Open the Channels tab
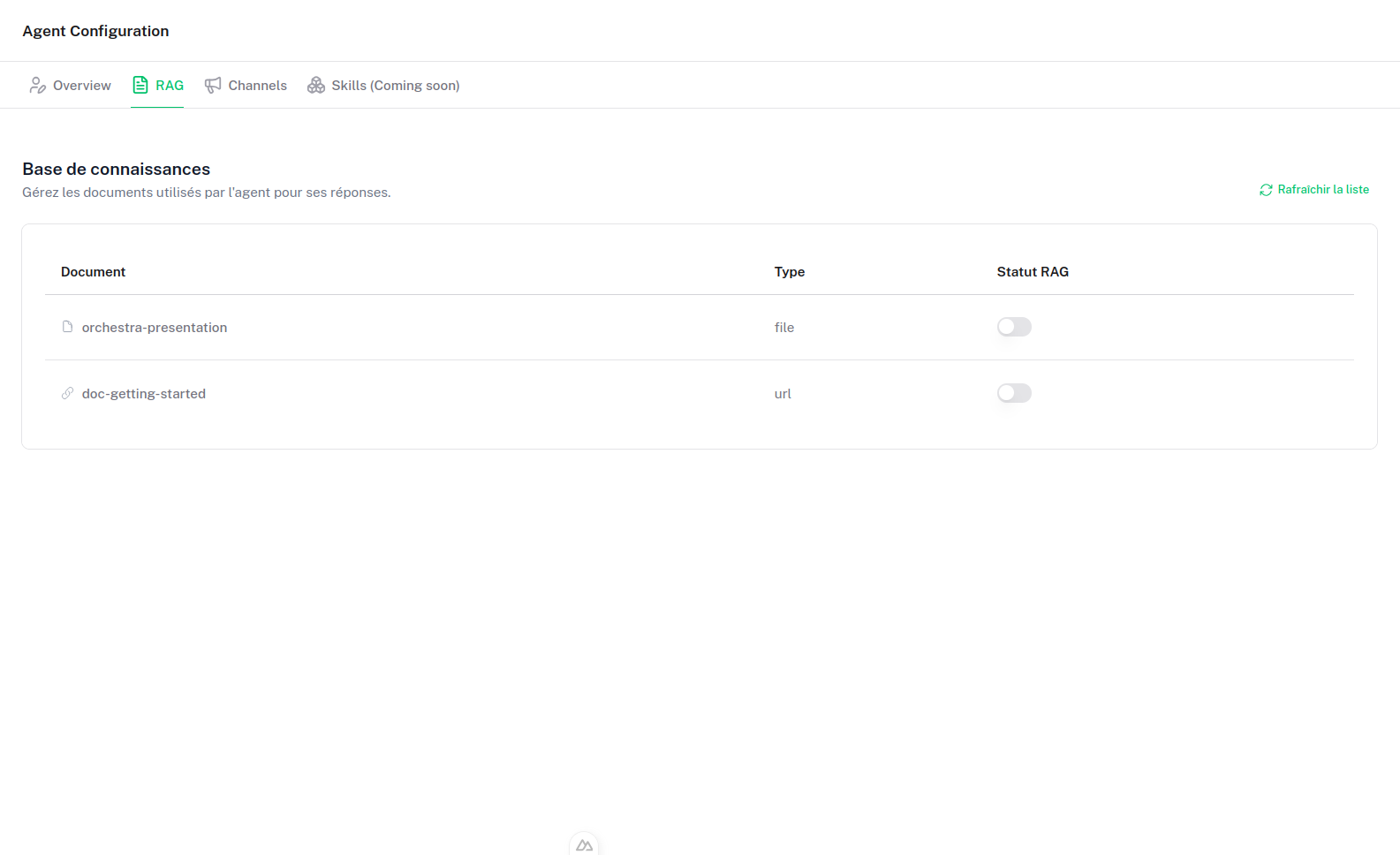Viewport: 1400px width, 855px height. point(257,86)
